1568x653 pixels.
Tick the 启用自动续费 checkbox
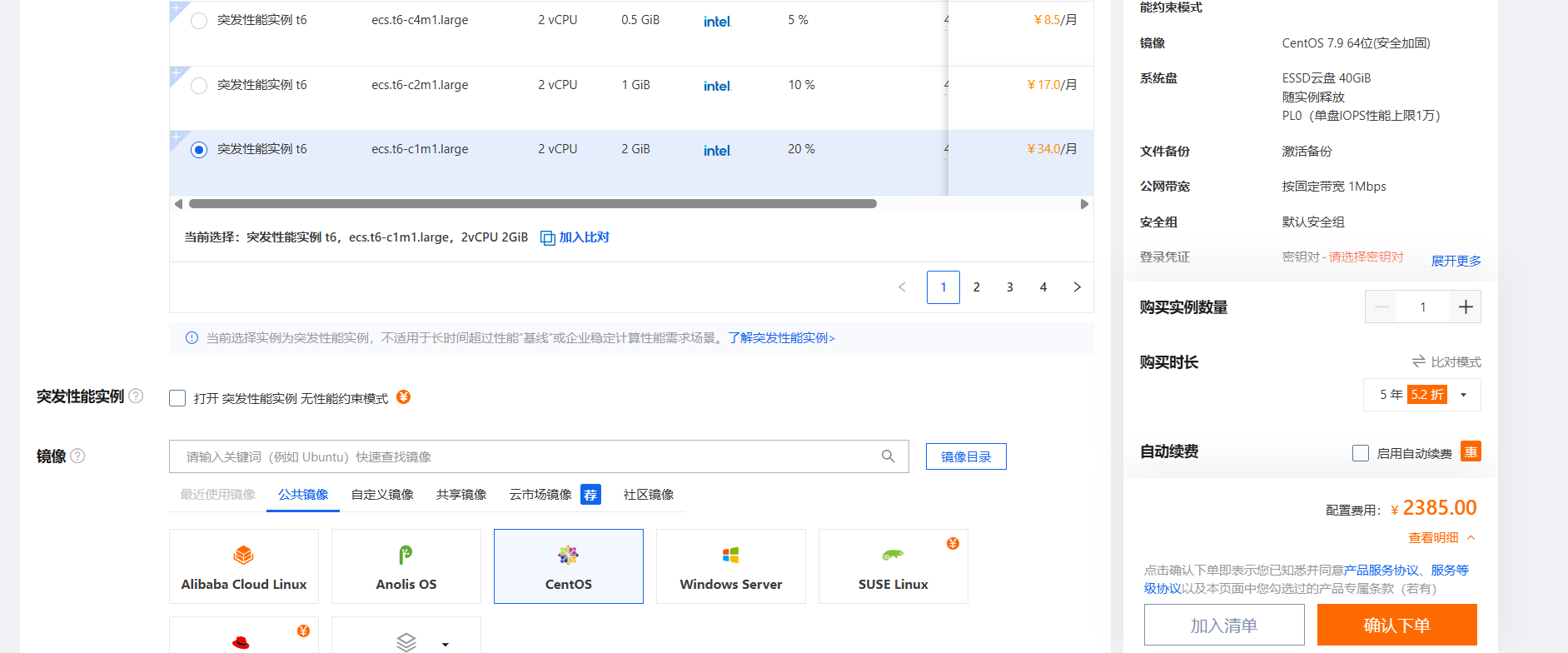1361,453
